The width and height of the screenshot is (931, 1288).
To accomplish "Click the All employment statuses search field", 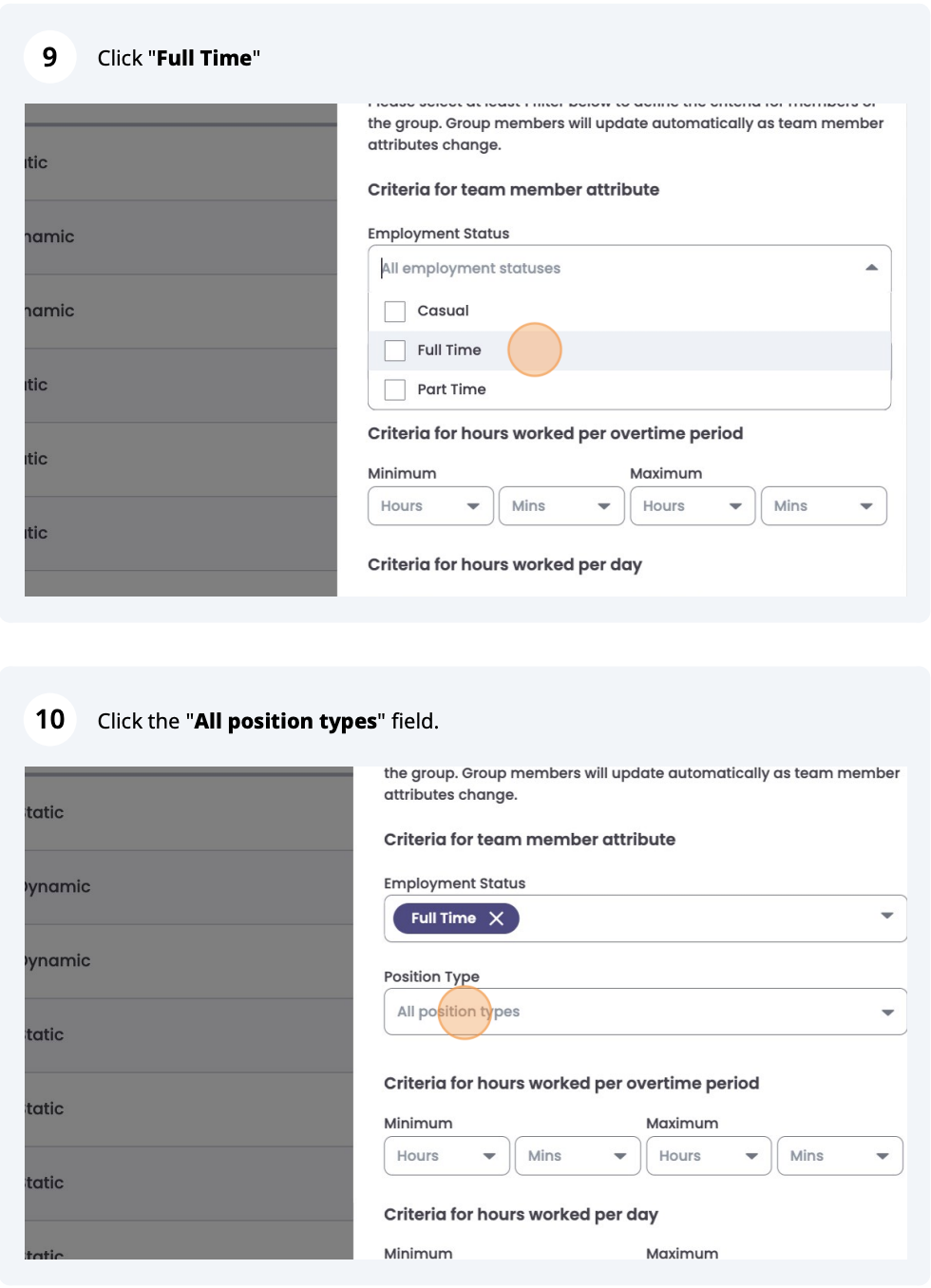I will (x=608, y=269).
